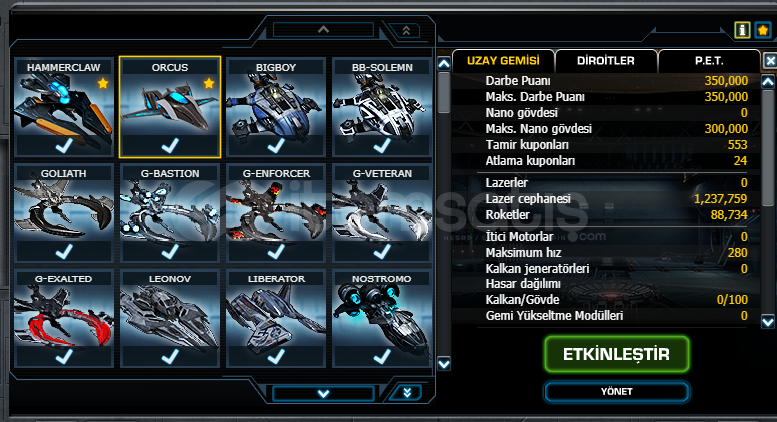
Task: Toggle favorite star on Hammerclaw
Action: click(103, 83)
